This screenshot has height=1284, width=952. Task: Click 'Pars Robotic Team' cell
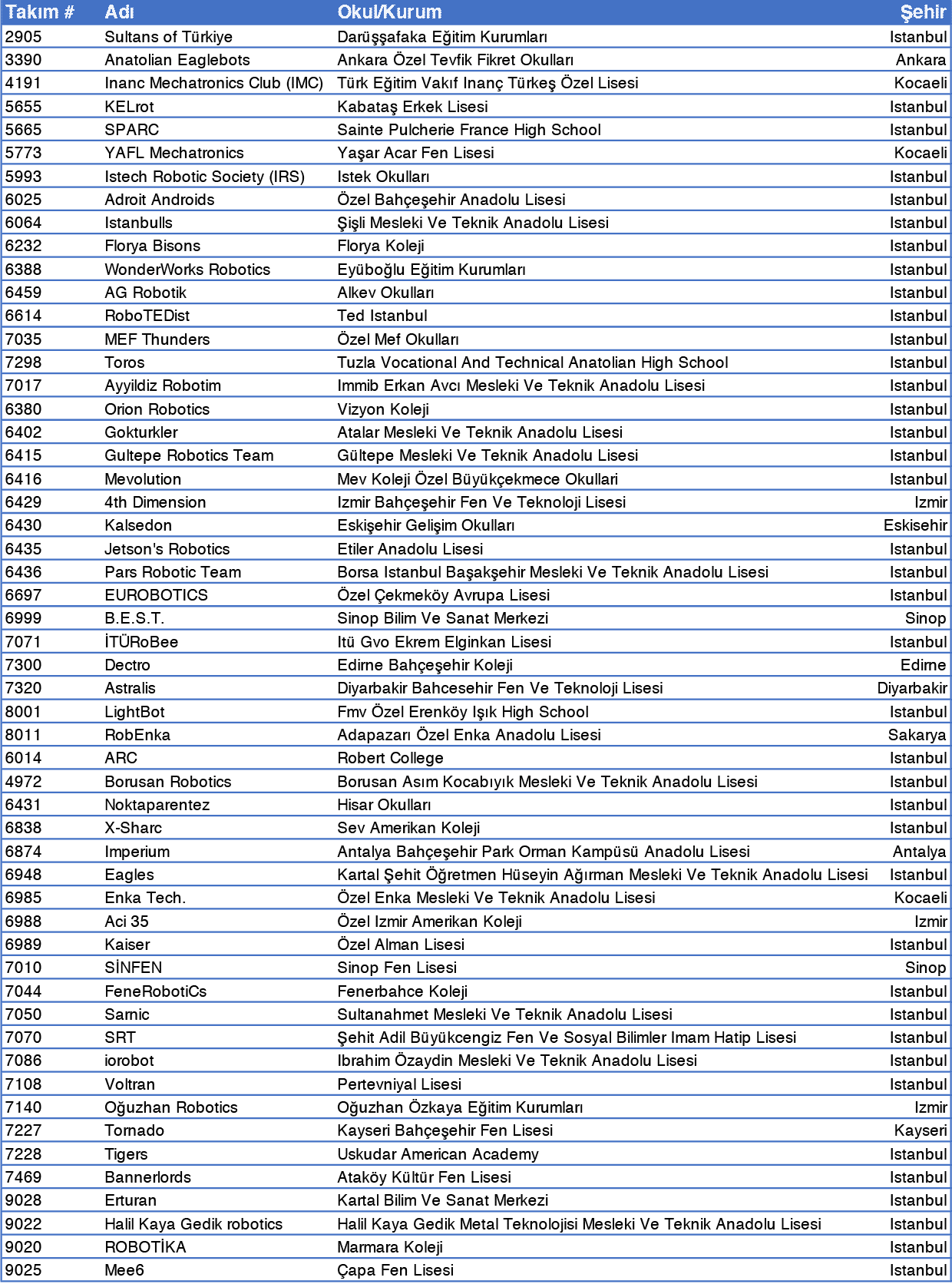point(173,572)
